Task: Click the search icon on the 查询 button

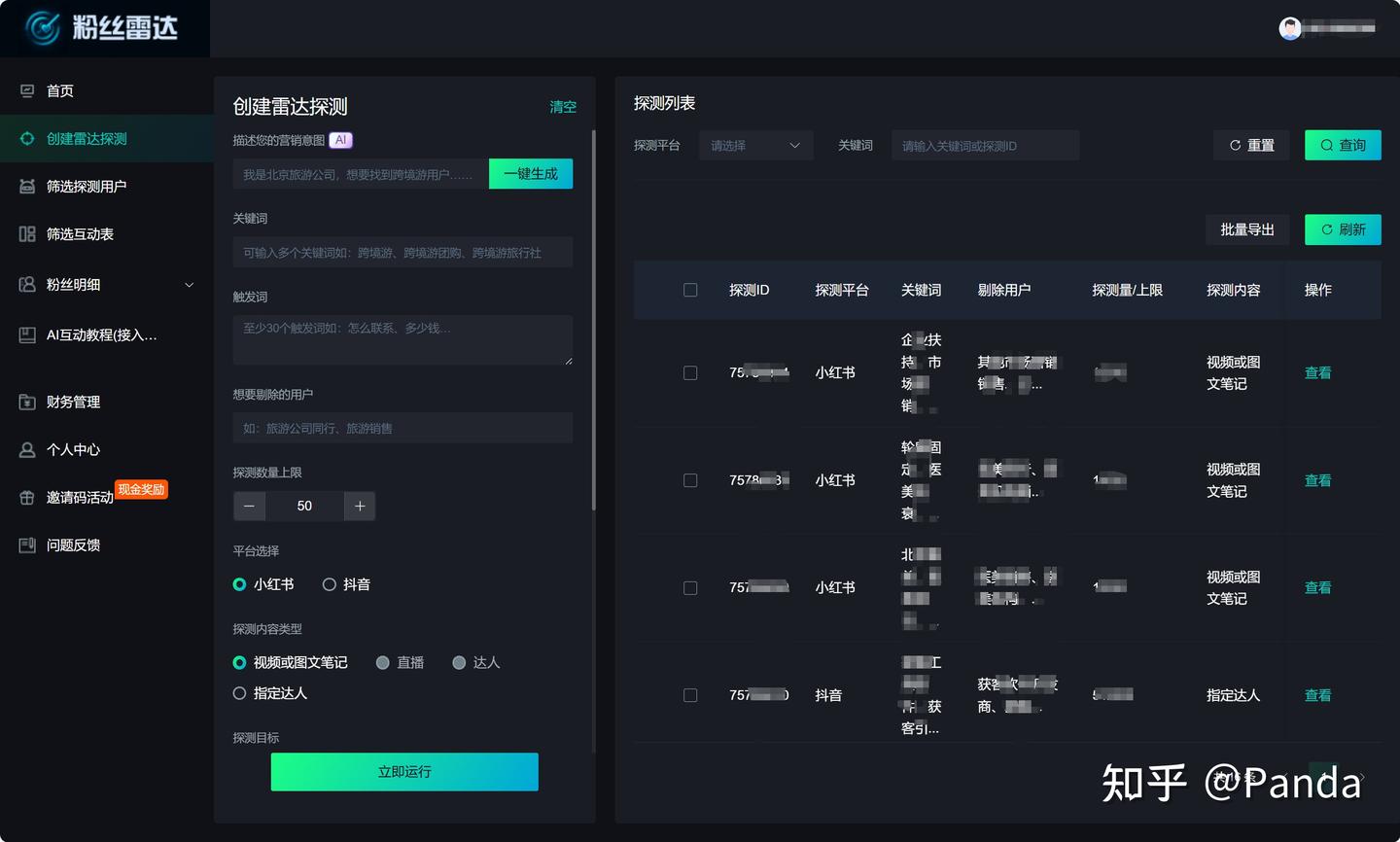Action: point(1326,145)
